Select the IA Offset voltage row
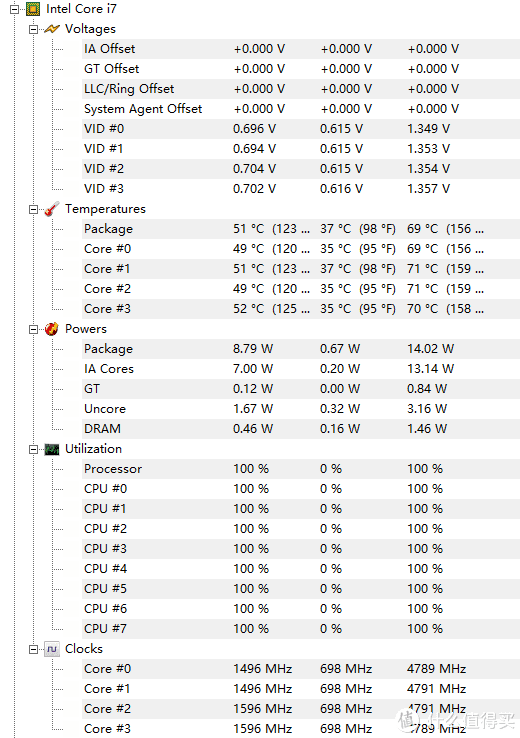Screen dimensions: 520x738 tap(301, 49)
